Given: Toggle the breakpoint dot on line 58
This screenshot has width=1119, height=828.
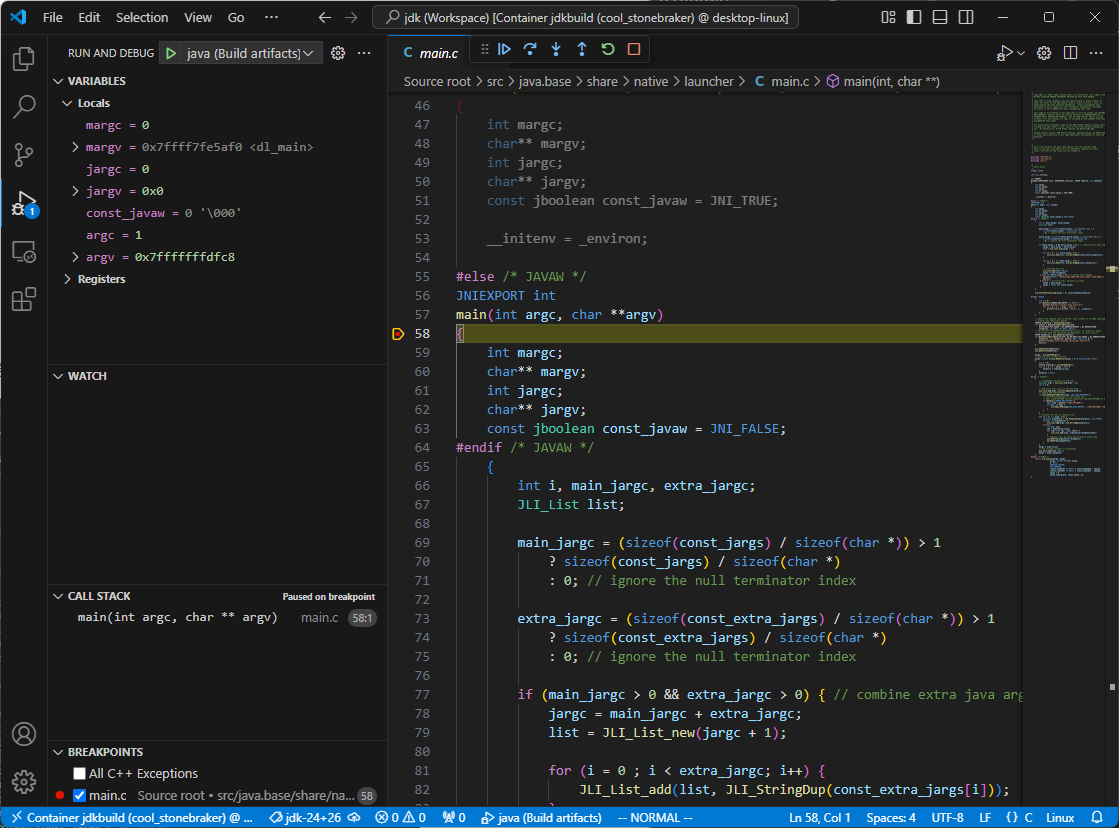Looking at the screenshot, I should click(398, 333).
